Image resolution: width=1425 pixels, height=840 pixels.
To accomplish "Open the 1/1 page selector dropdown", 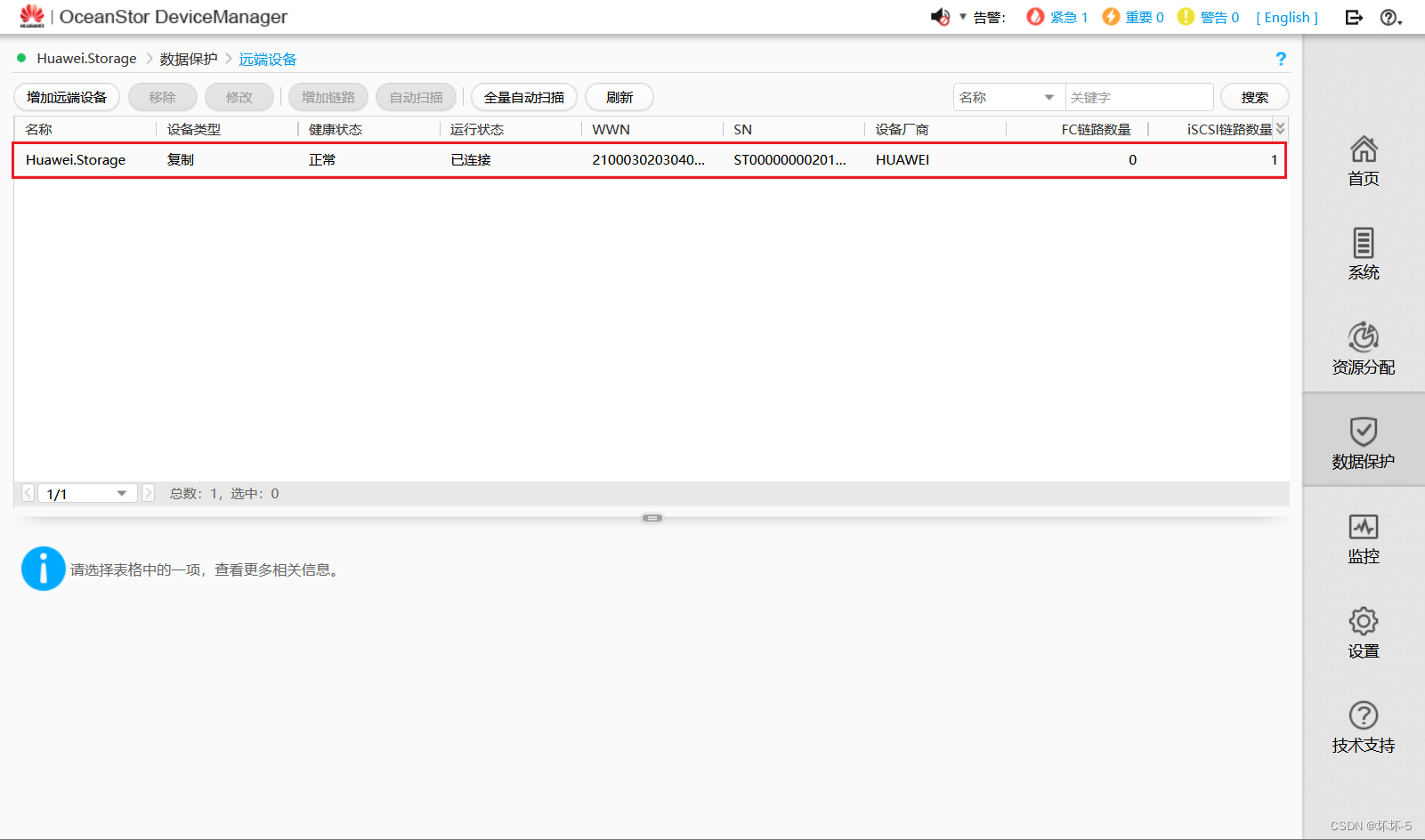I will click(x=88, y=493).
